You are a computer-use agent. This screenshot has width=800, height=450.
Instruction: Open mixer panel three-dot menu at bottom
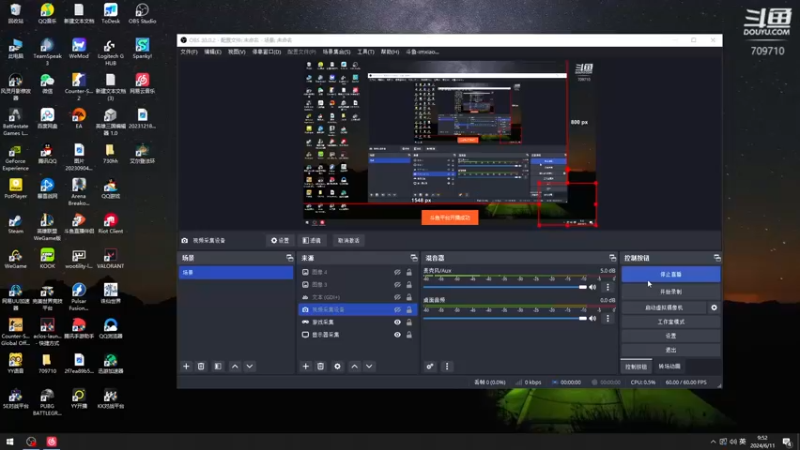447,366
